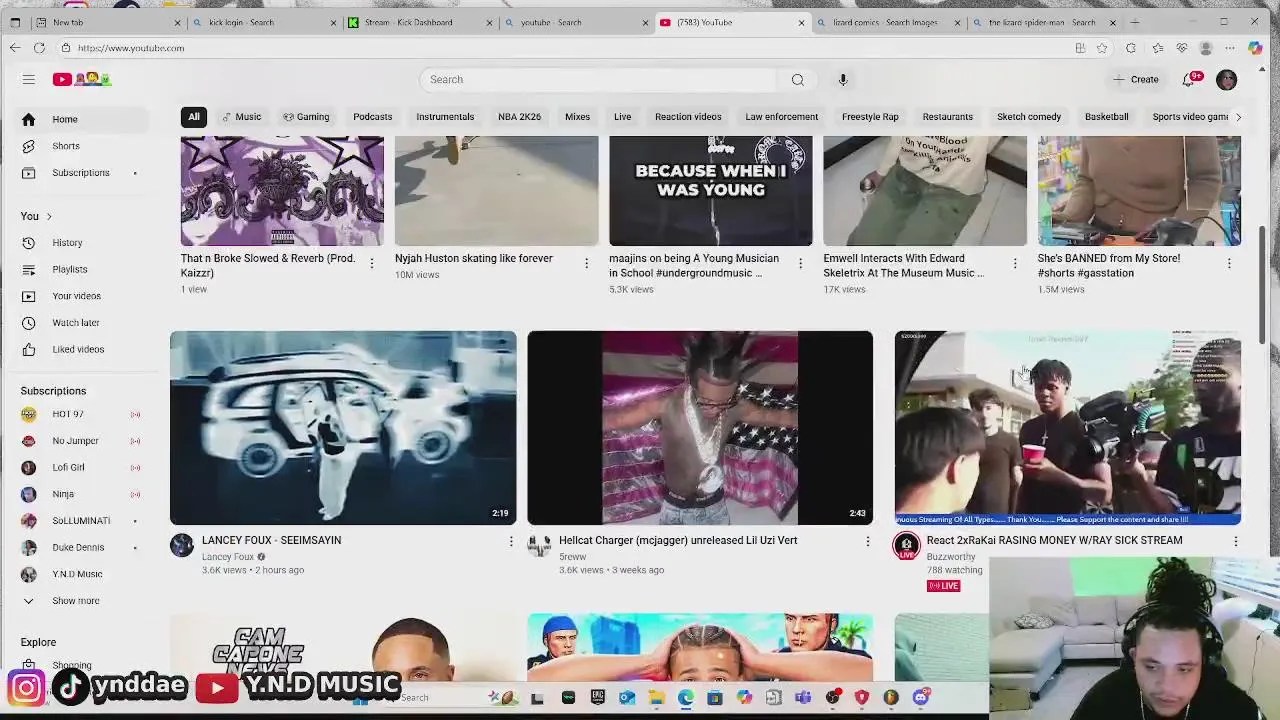This screenshot has height=720, width=1280.
Task: Open the 'Nyjah Huston skating like forever' title
Action: (x=474, y=258)
